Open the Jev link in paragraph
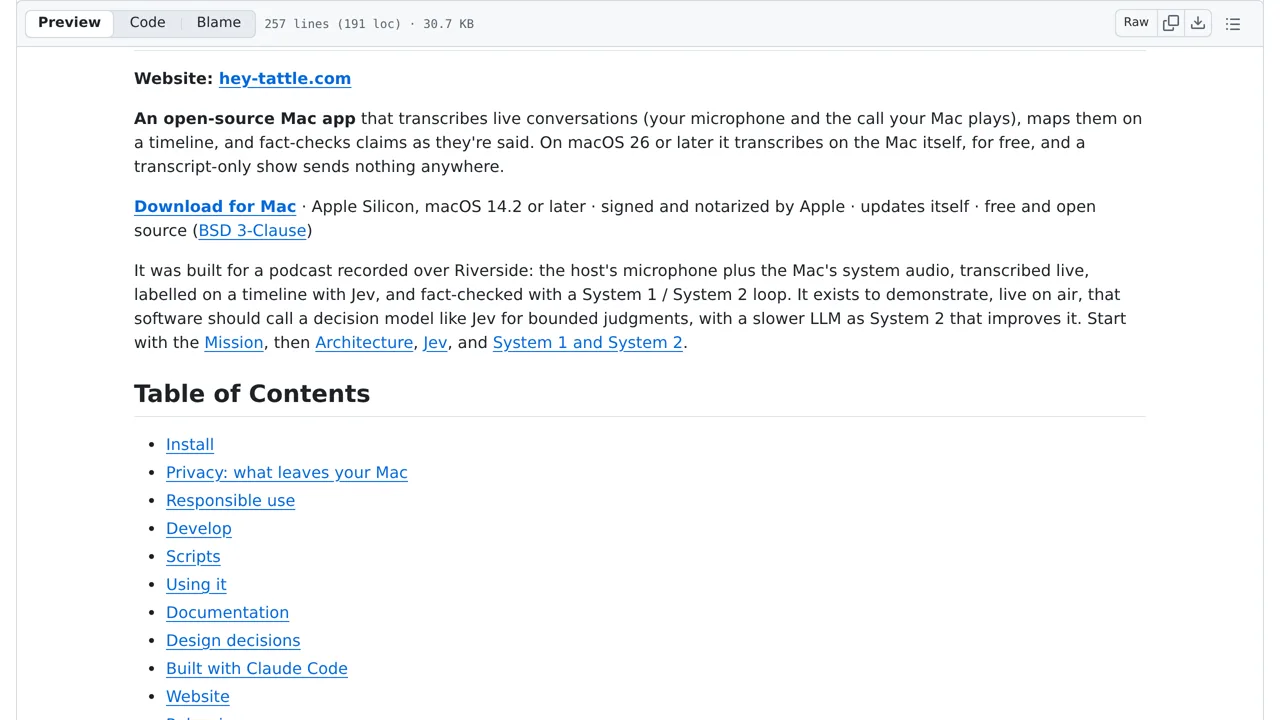 (435, 342)
